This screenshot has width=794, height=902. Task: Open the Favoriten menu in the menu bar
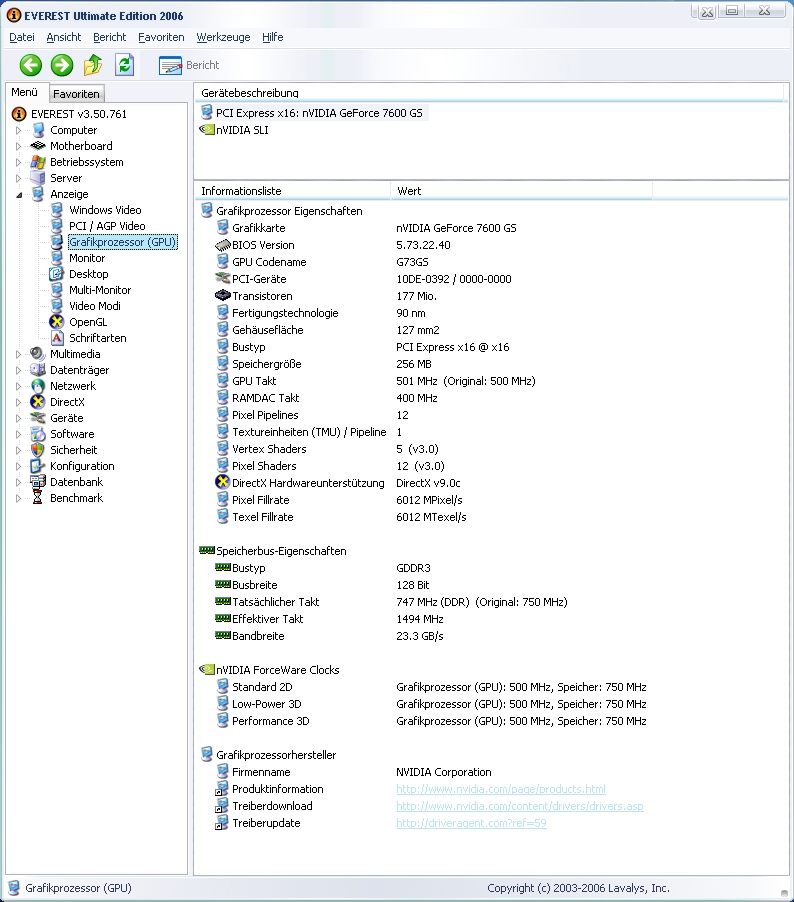(x=161, y=37)
